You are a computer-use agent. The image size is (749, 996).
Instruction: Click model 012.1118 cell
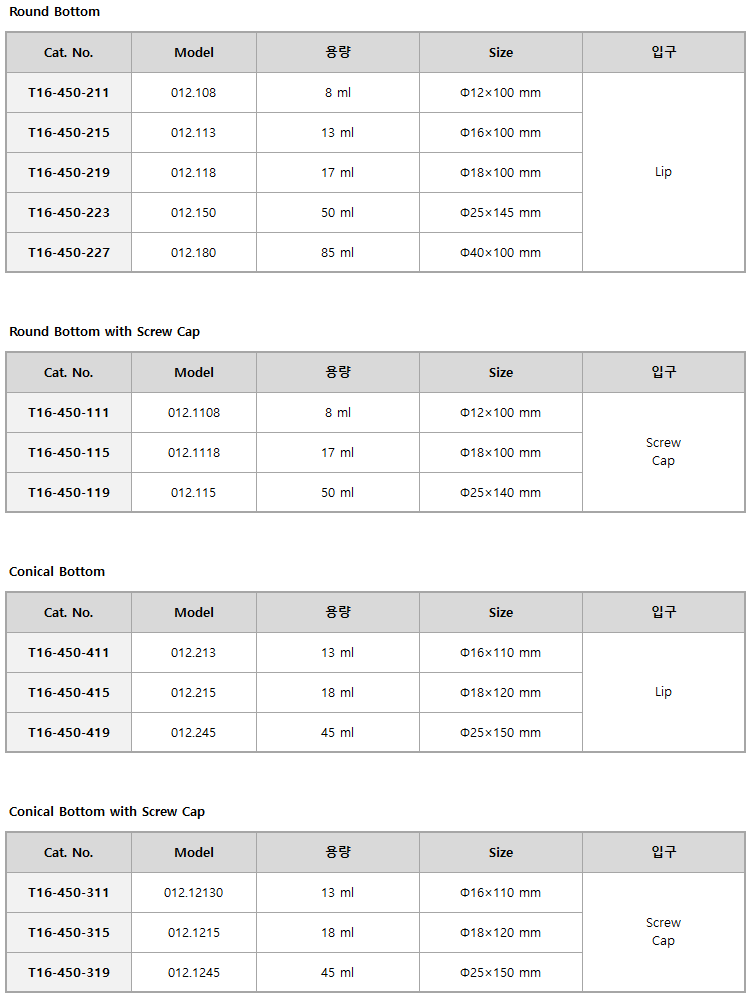[x=194, y=453]
